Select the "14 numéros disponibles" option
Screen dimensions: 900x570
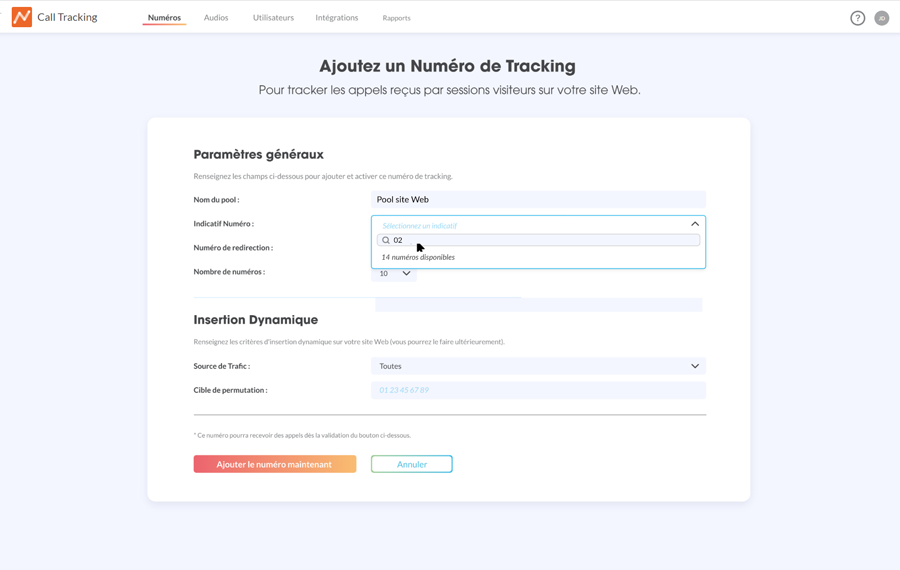tap(418, 257)
